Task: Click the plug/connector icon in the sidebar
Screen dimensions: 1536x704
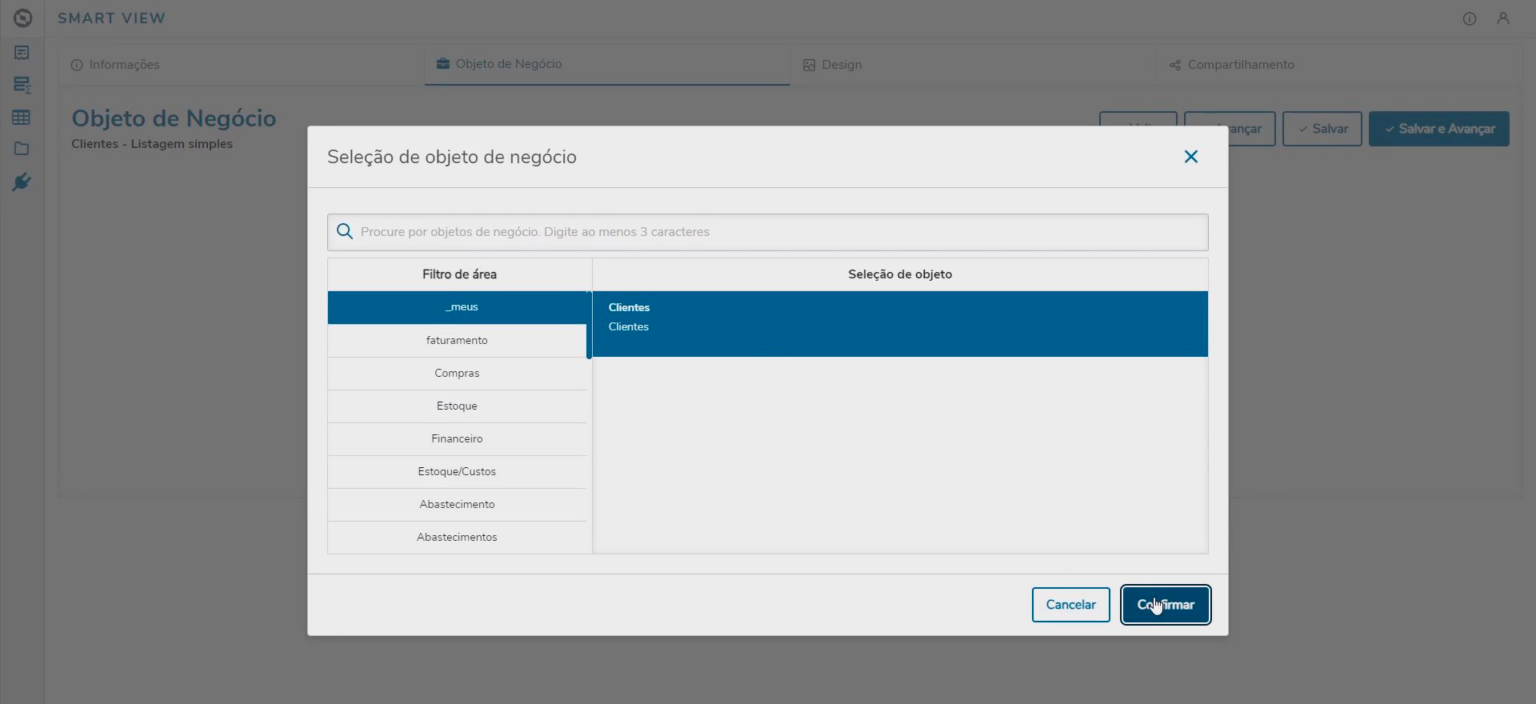Action: 21,182
